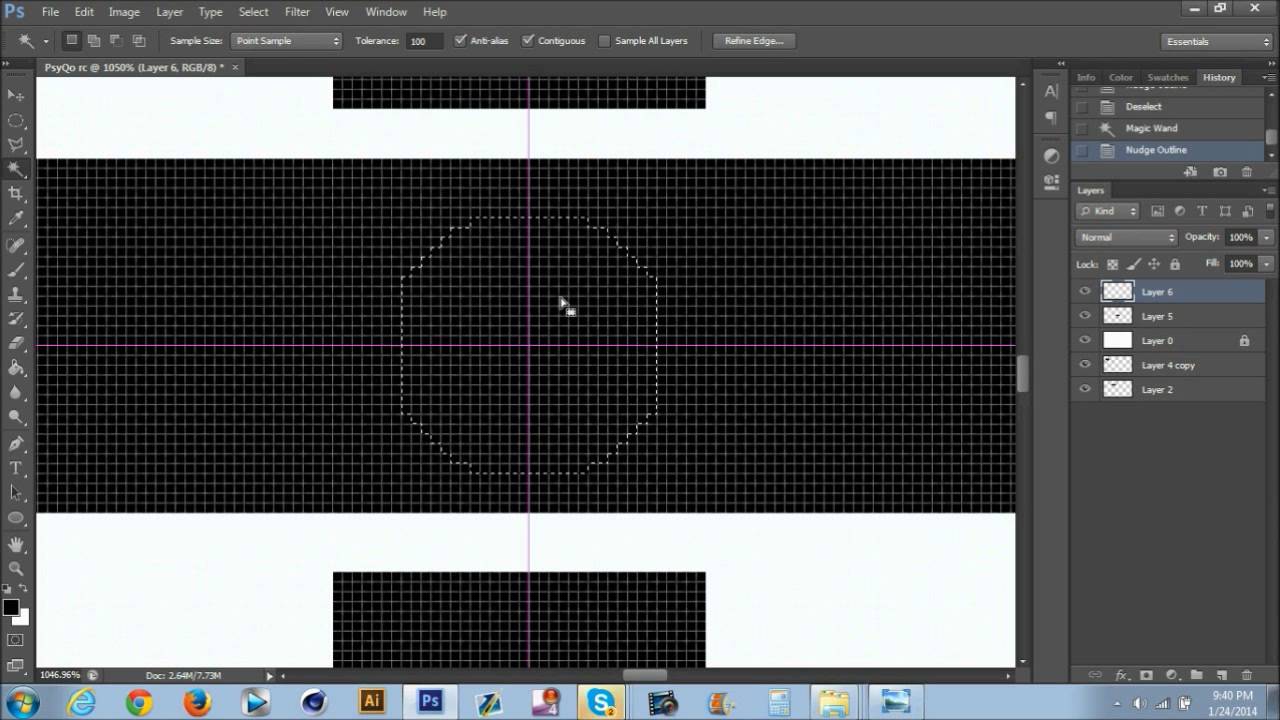The image size is (1280, 720).
Task: Open the History panel options menu
Action: click(1268, 77)
